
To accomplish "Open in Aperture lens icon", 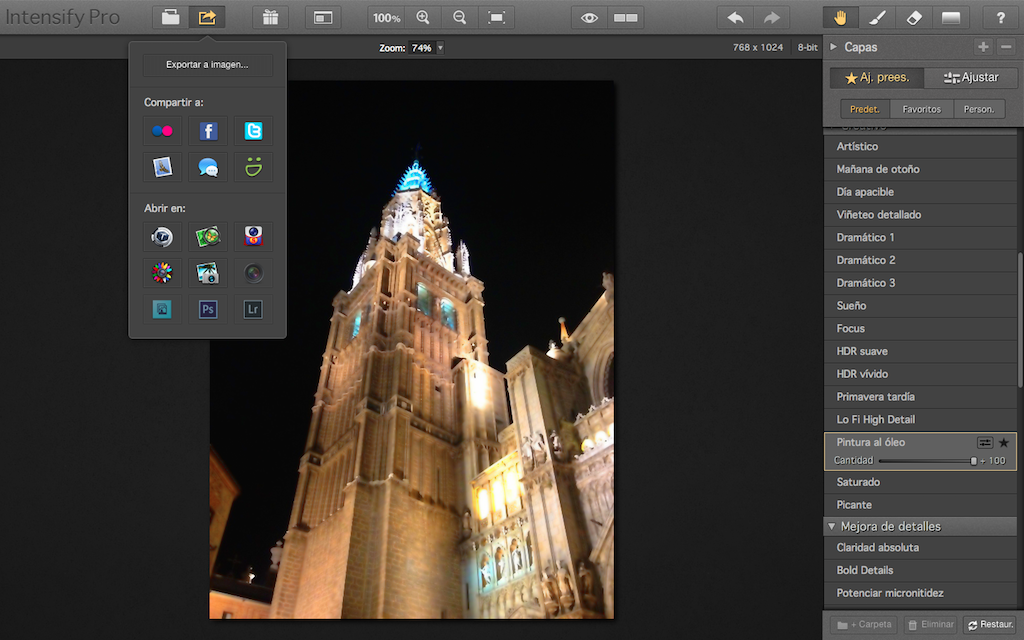I will point(253,272).
